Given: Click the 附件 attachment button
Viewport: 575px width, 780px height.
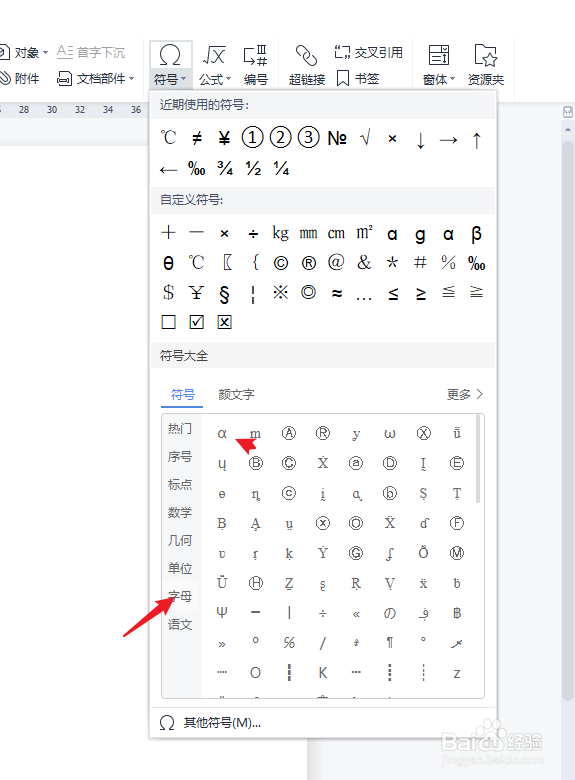Looking at the screenshot, I should click(19, 78).
